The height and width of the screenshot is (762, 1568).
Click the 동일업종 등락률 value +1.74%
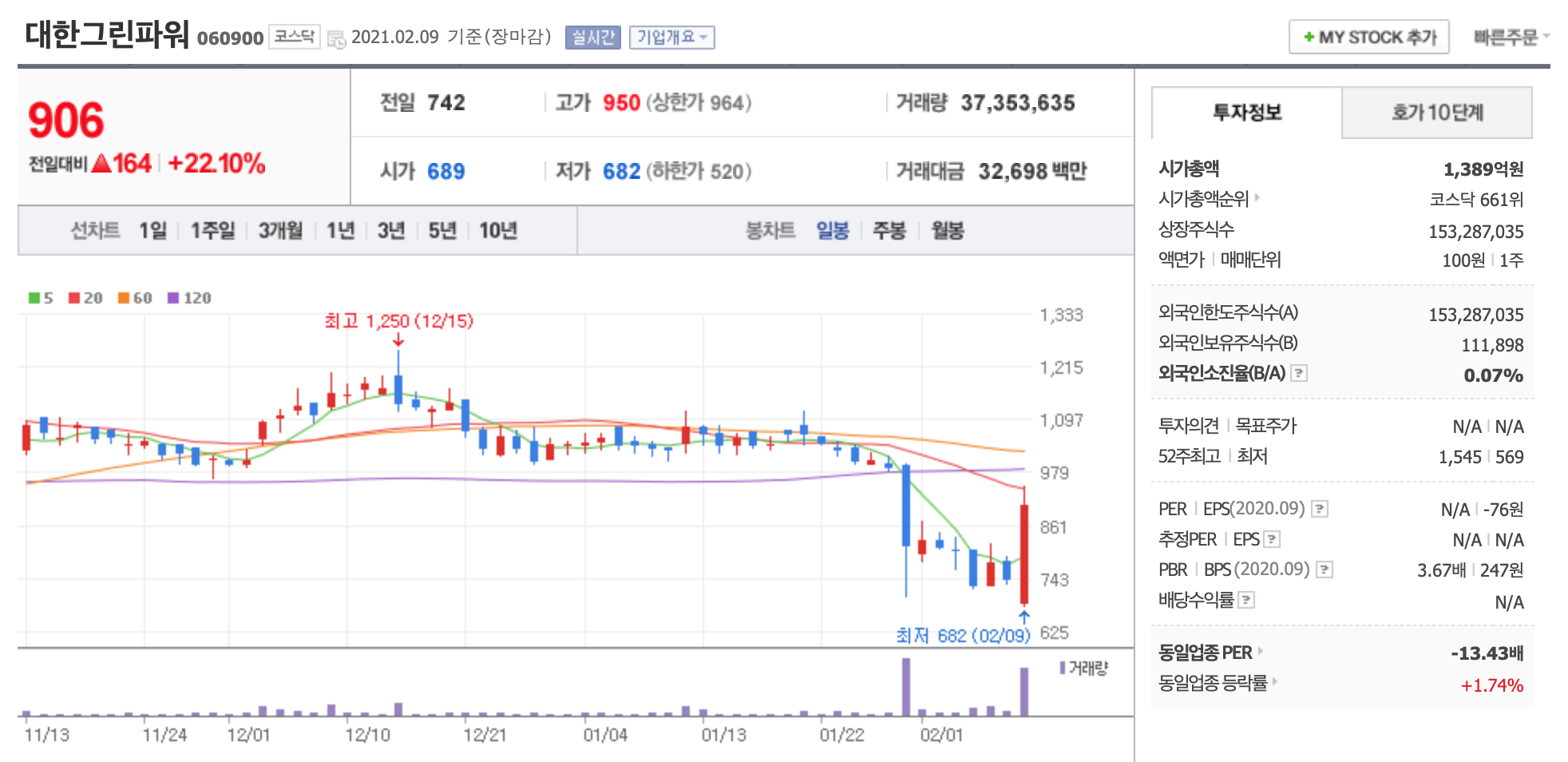pos(1491,685)
